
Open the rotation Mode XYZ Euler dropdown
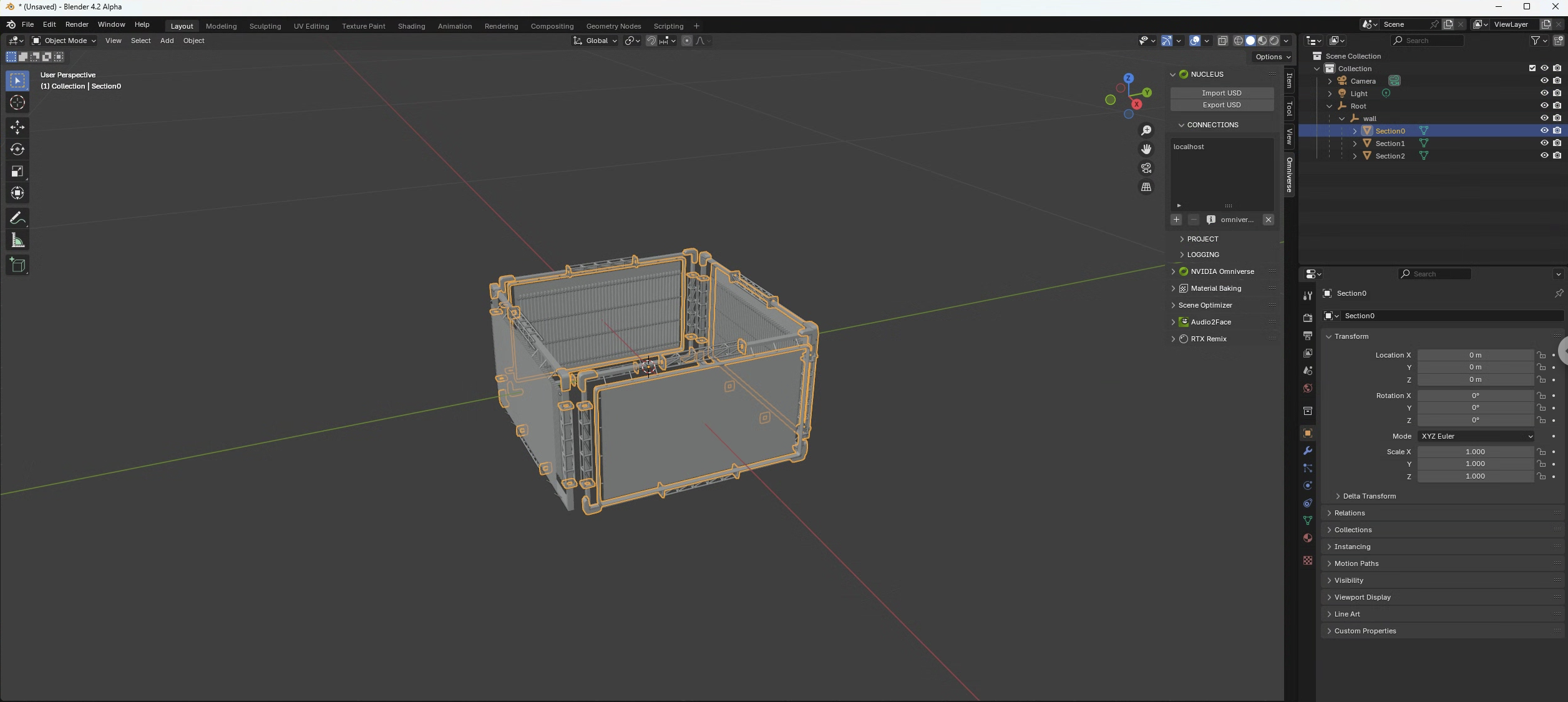click(x=1475, y=436)
